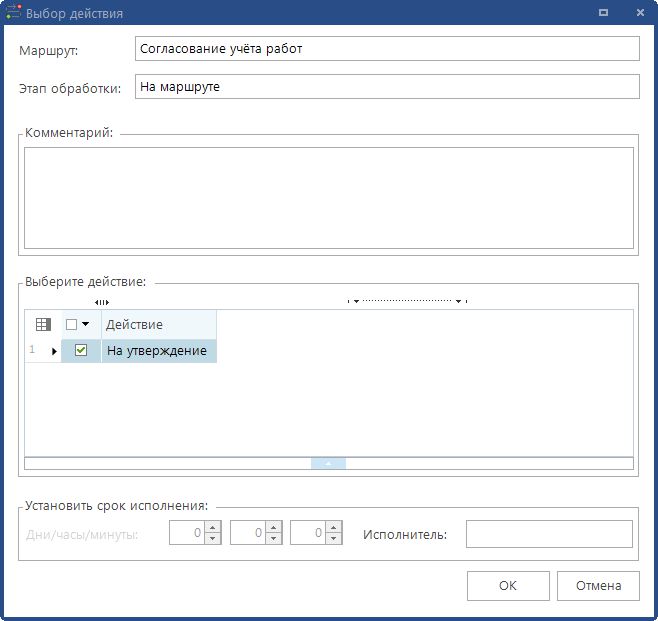The width and height of the screenshot is (658, 621).
Task: Close the Выбор действия dialog
Action: pos(639,13)
